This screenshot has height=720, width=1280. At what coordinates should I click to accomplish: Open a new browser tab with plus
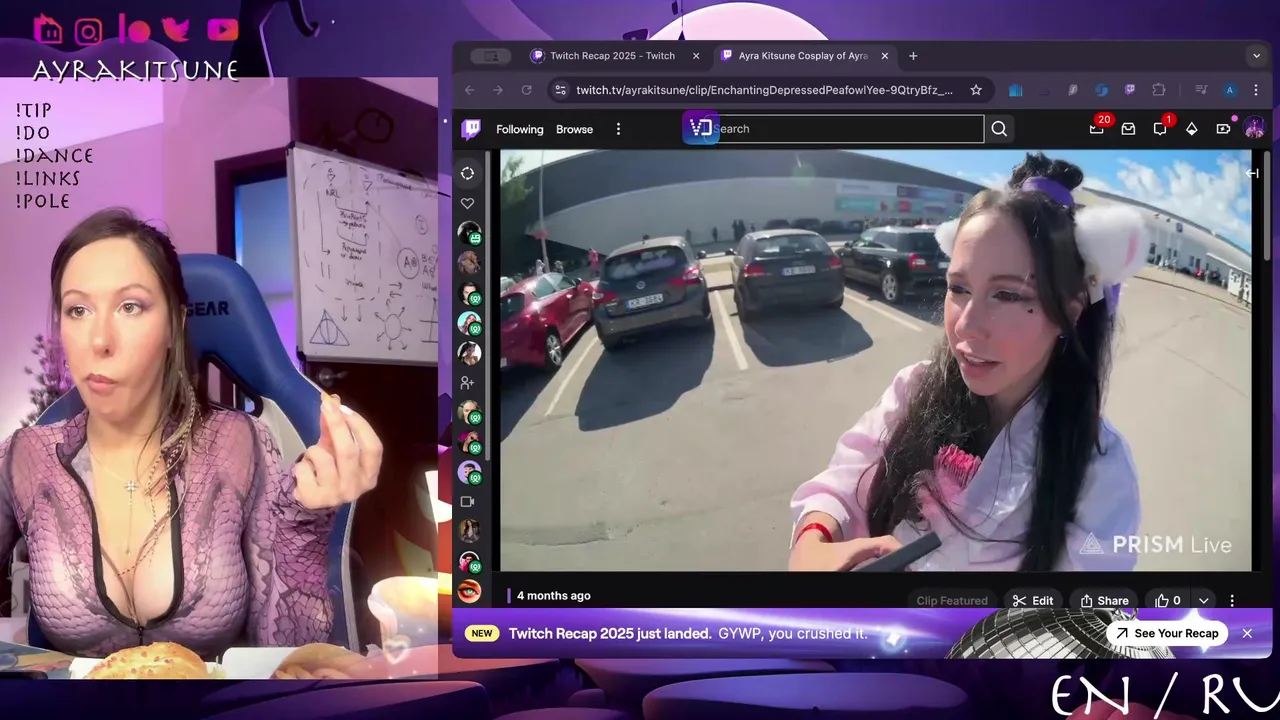913,56
